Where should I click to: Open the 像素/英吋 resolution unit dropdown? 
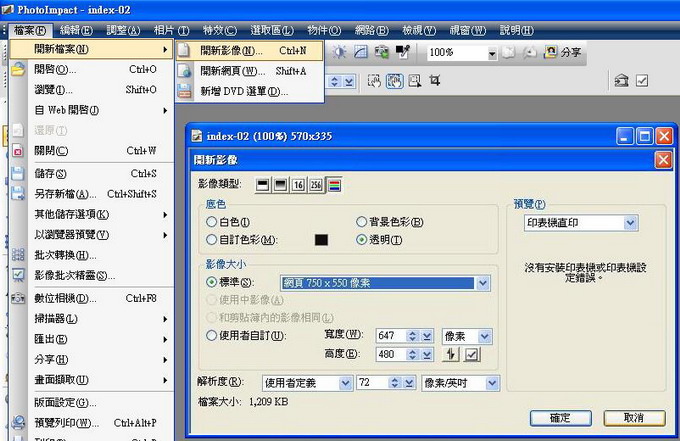coord(491,383)
